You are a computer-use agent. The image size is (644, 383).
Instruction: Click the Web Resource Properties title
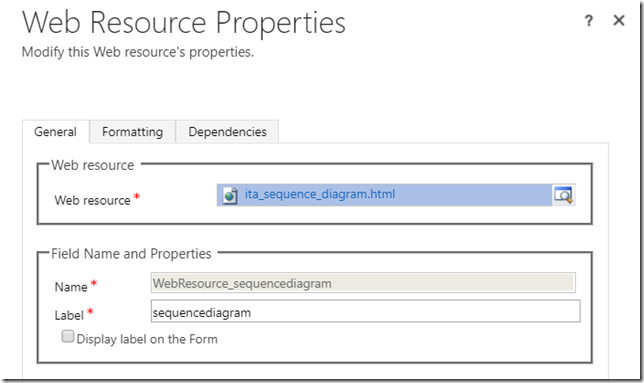tap(184, 23)
